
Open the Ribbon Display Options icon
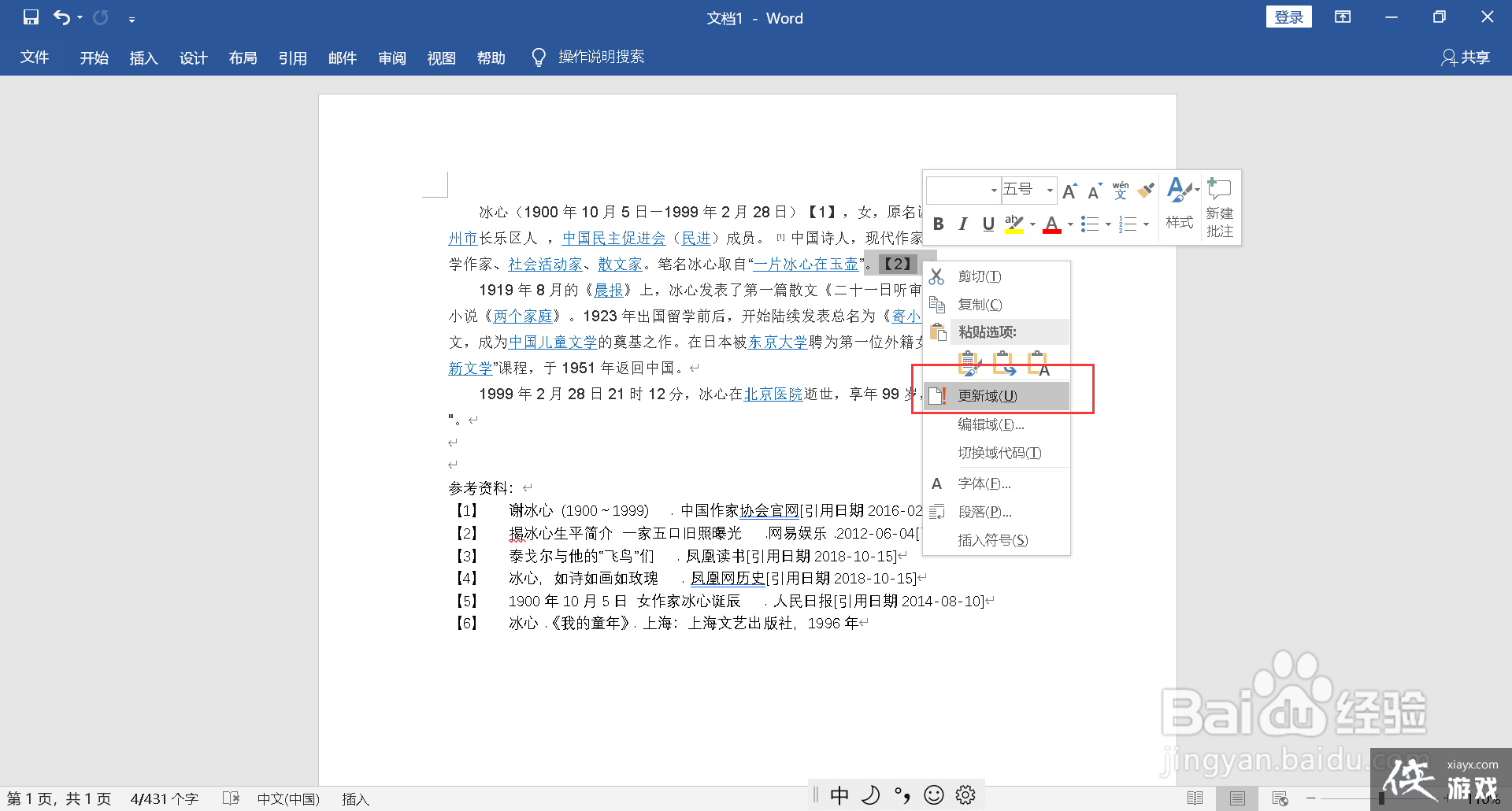point(1343,17)
